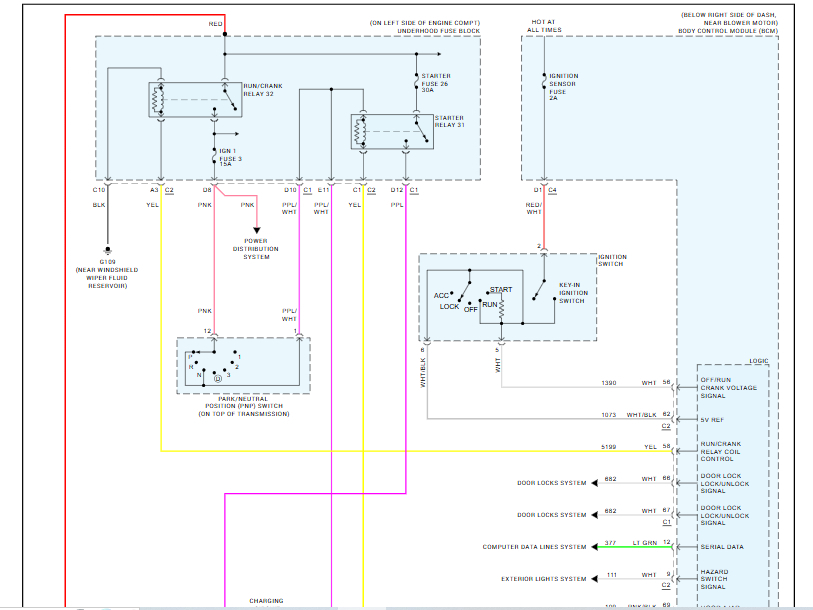Screen dimensions: 813x610
Task: Click the Run/Crank Relay 32 symbol
Action: click(x=195, y=100)
